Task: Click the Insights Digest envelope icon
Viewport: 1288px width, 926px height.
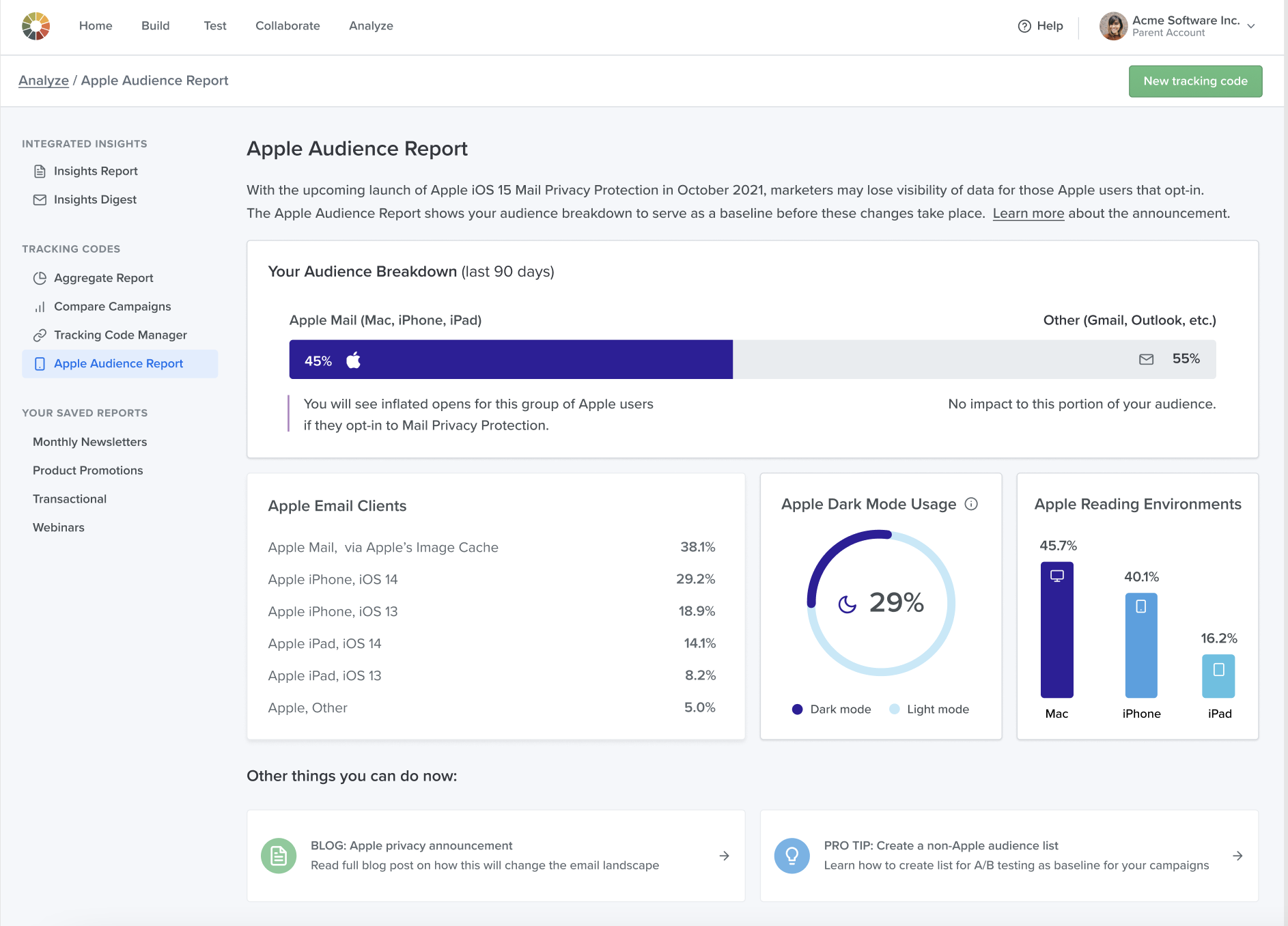Action: 40,199
